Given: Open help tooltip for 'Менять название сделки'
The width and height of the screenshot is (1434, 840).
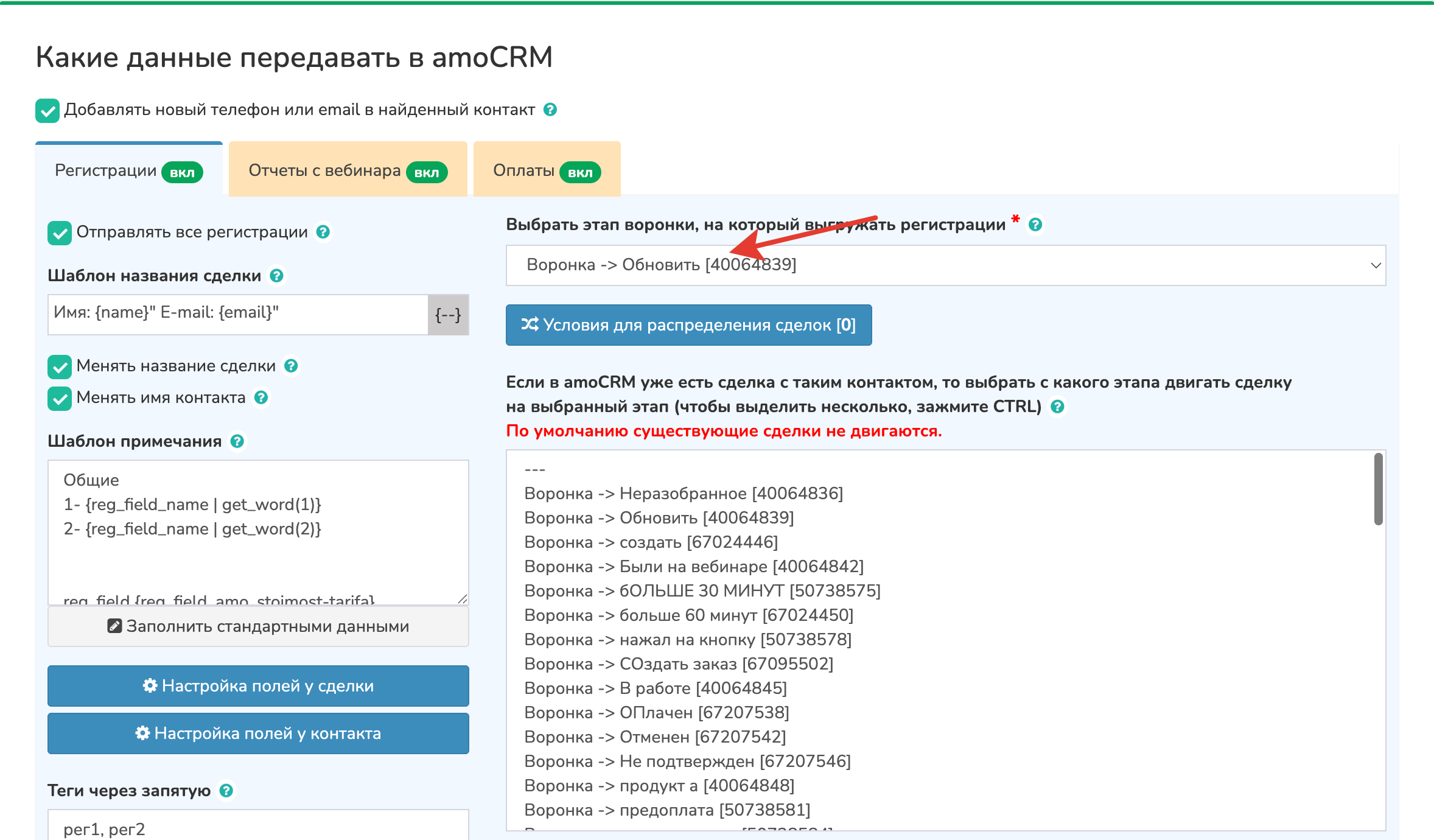Looking at the screenshot, I should coord(291,366).
